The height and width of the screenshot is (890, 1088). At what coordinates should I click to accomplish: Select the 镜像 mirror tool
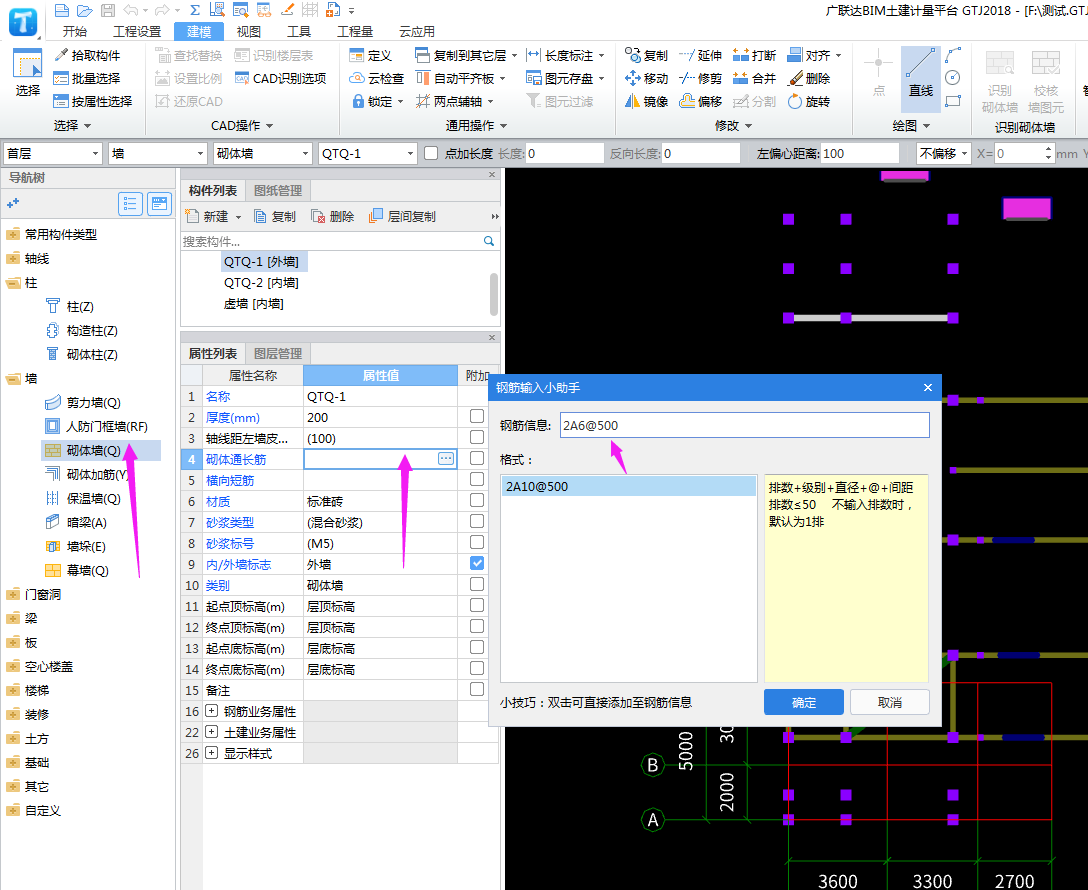(646, 101)
